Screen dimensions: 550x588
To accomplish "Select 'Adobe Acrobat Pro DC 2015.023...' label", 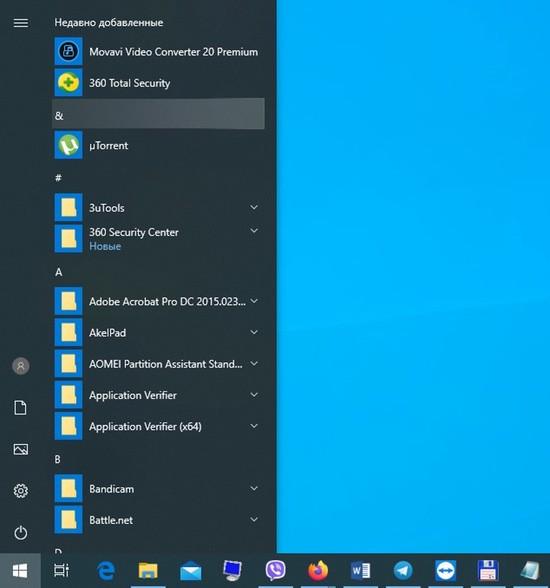I will click(167, 302).
